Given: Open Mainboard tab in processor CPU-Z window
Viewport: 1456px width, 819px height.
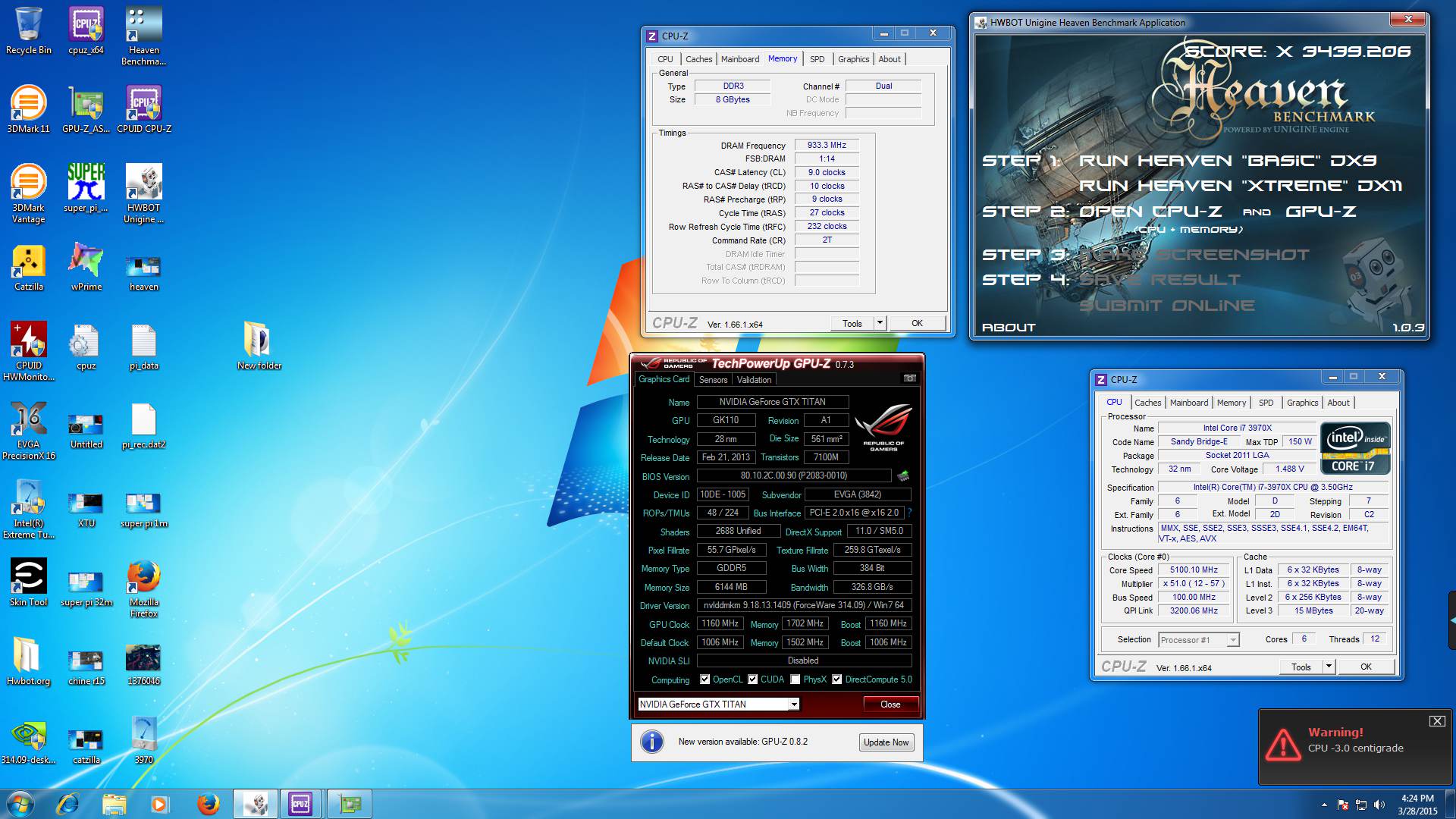Looking at the screenshot, I should point(1188,403).
